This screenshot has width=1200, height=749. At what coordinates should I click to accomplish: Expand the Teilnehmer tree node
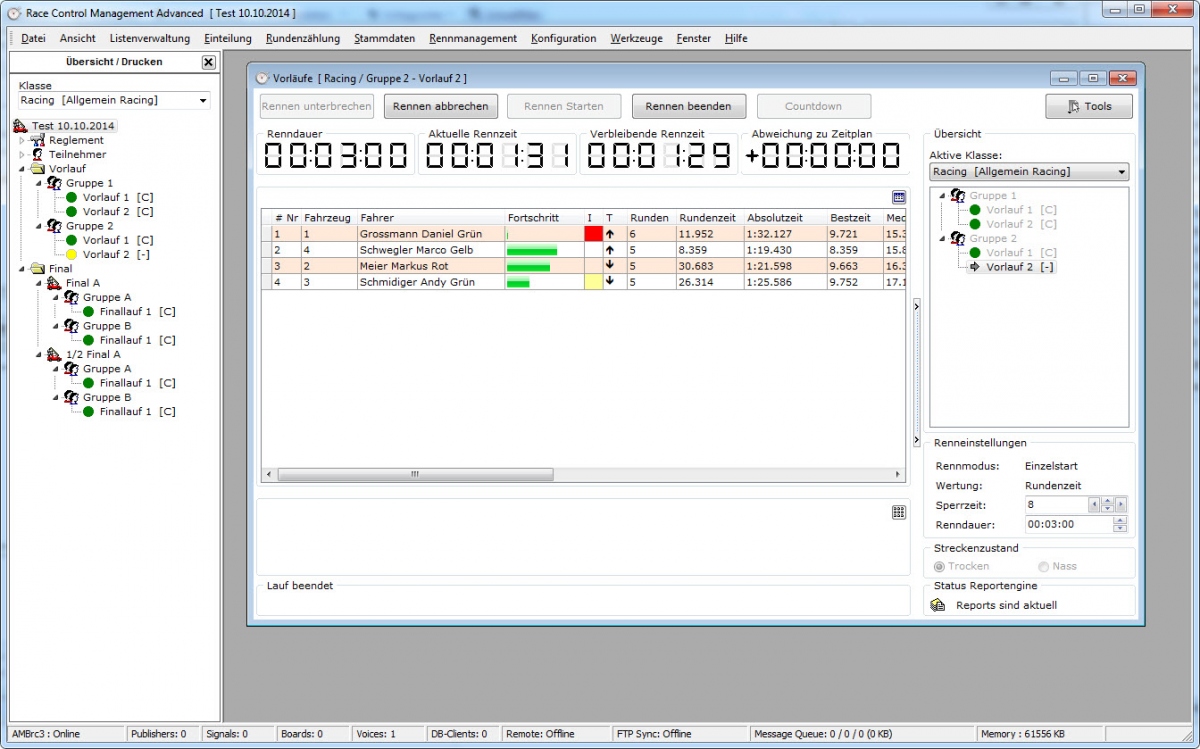[23, 155]
